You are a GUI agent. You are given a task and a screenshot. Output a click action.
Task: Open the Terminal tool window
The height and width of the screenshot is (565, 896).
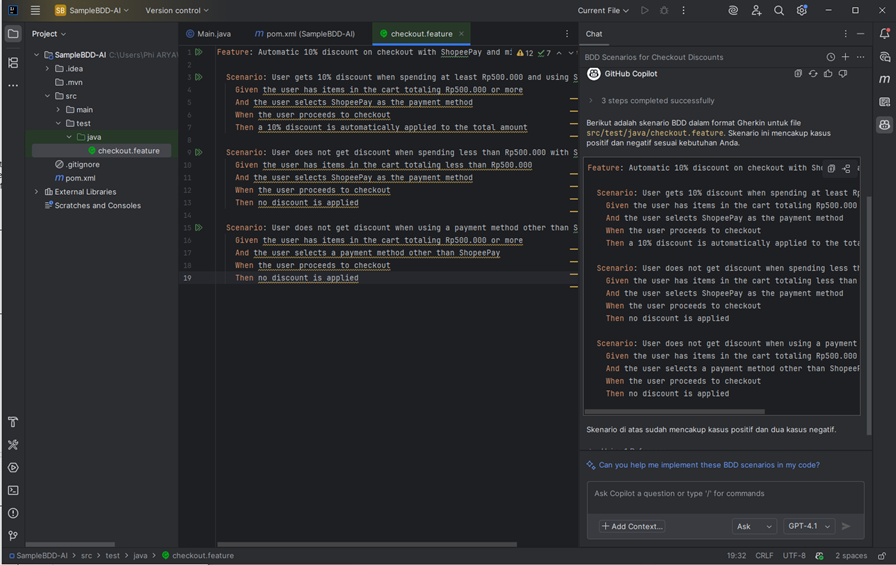13,490
